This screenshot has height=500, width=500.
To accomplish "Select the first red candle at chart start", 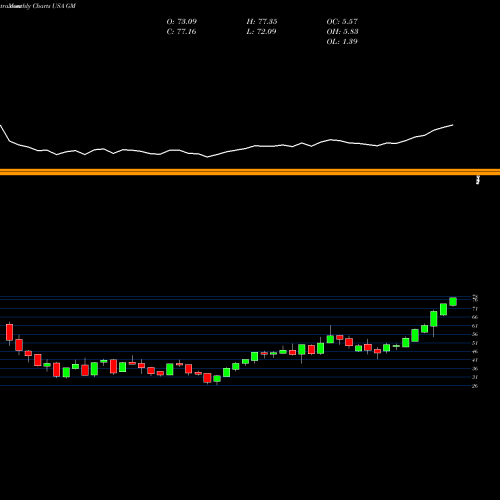I will click(9, 332).
